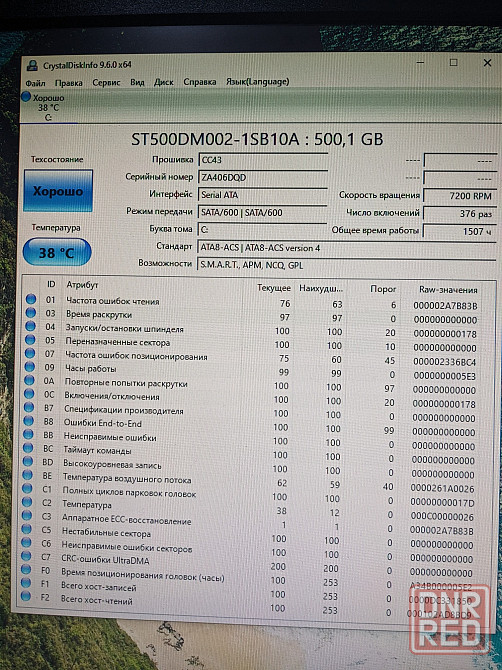Viewport: 502px width, 670px height.
Task: Click the Стандарт field ATA8-ACS
Action: point(347,248)
